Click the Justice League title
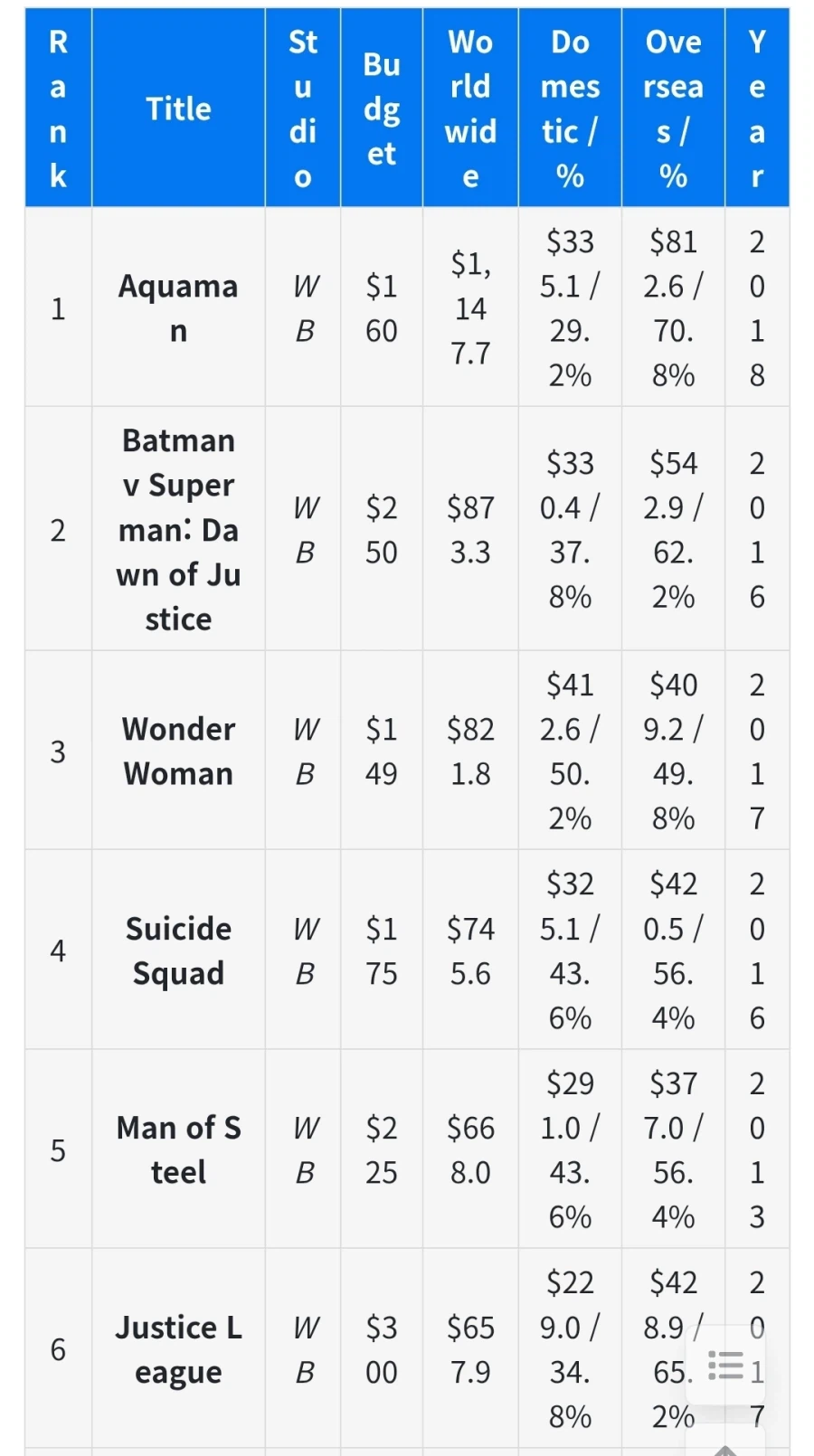This screenshot has width=814, height=1456. pos(178,1349)
